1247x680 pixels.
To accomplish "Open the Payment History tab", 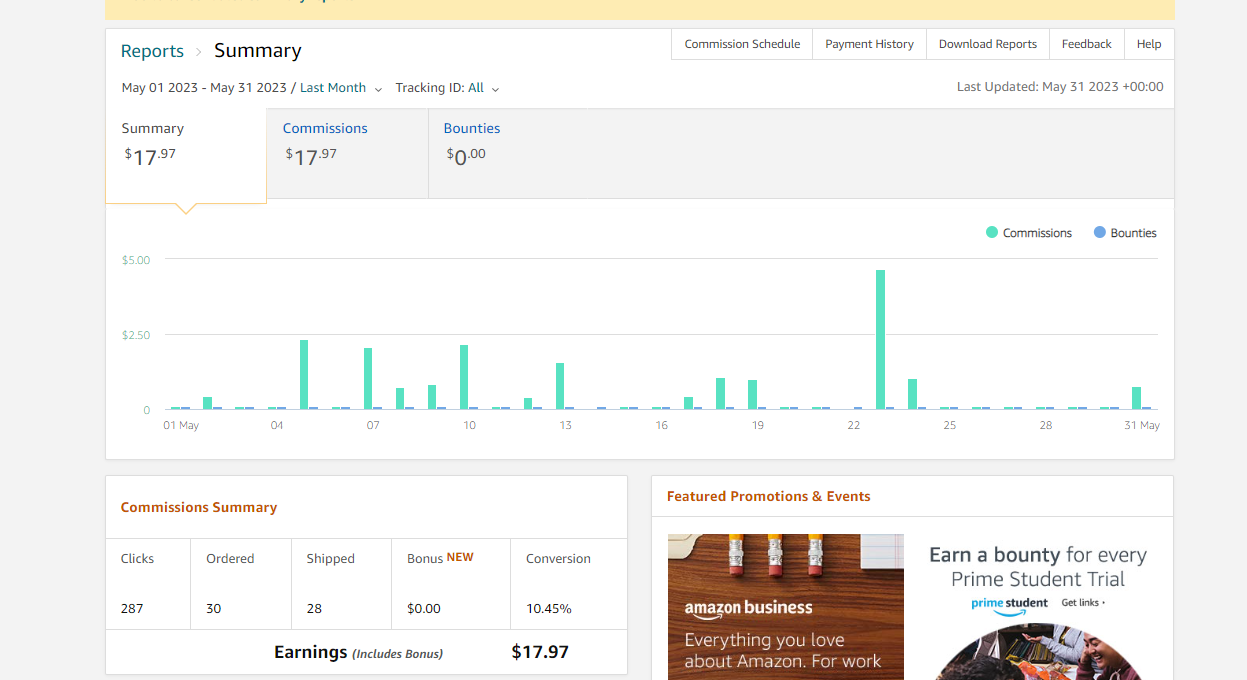I will [x=869, y=44].
